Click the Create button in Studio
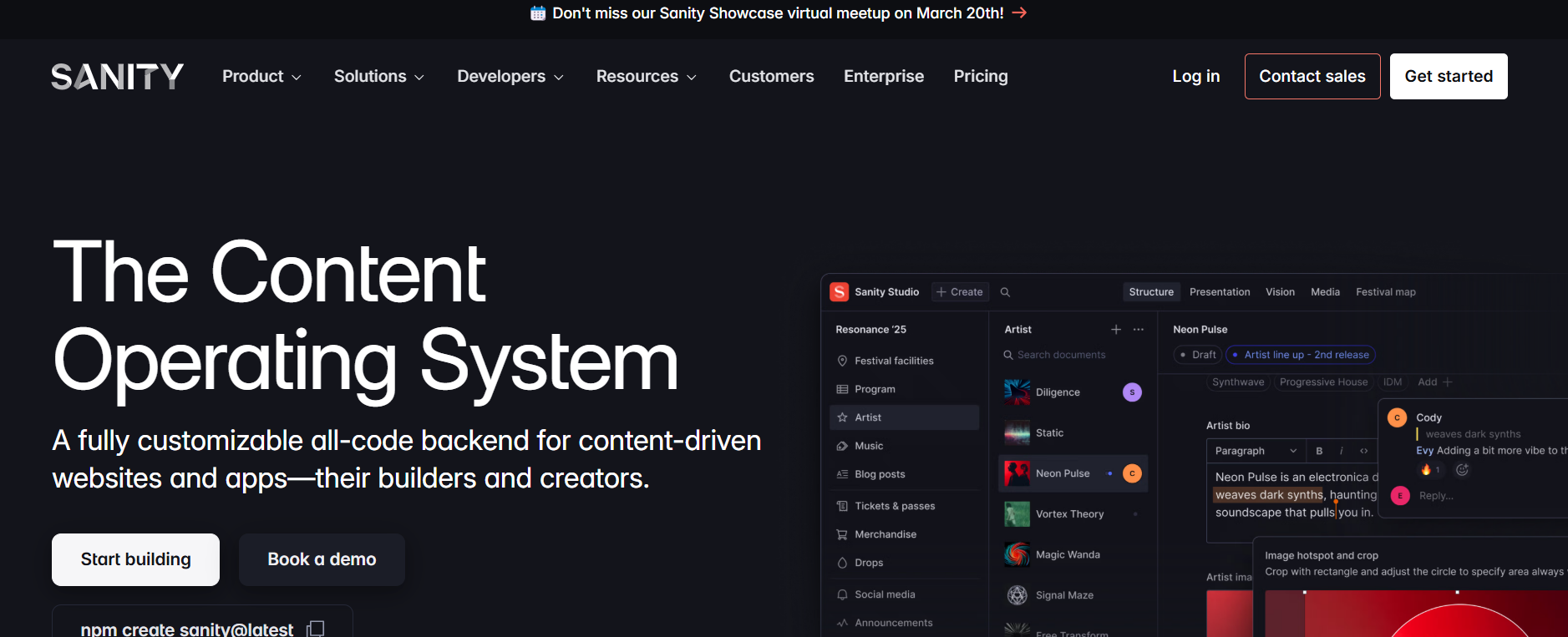 (960, 292)
